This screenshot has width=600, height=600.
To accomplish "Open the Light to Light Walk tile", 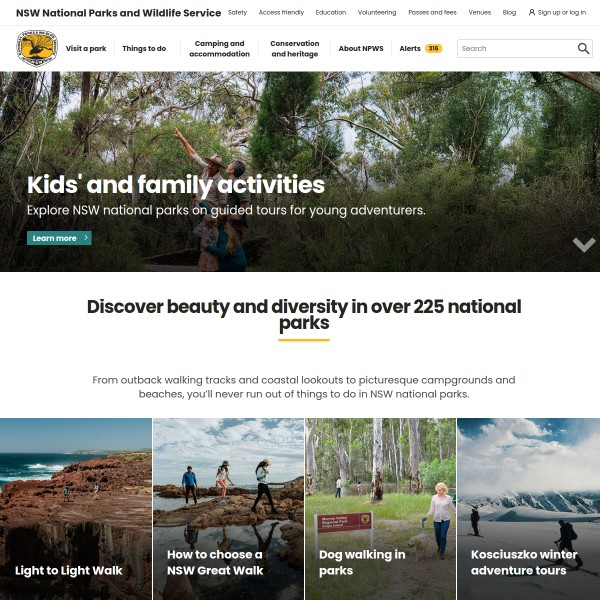I will point(76,509).
